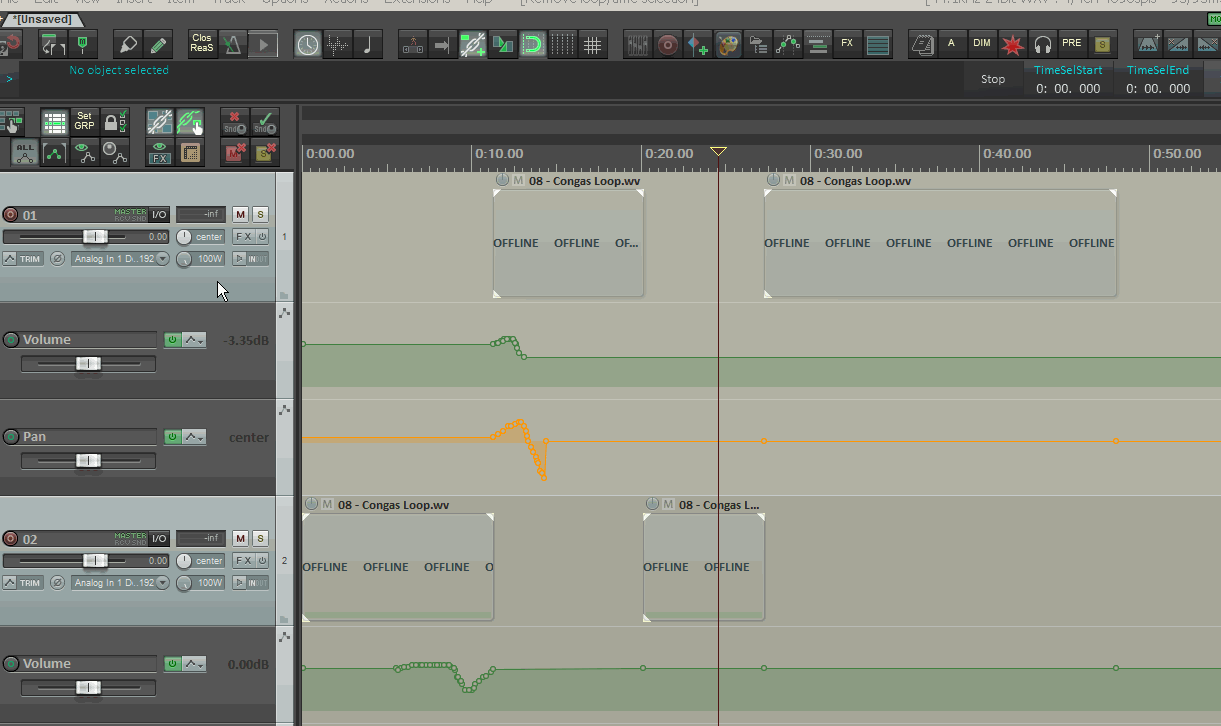
Task: Click the DIM toolbar button
Action: point(982,44)
